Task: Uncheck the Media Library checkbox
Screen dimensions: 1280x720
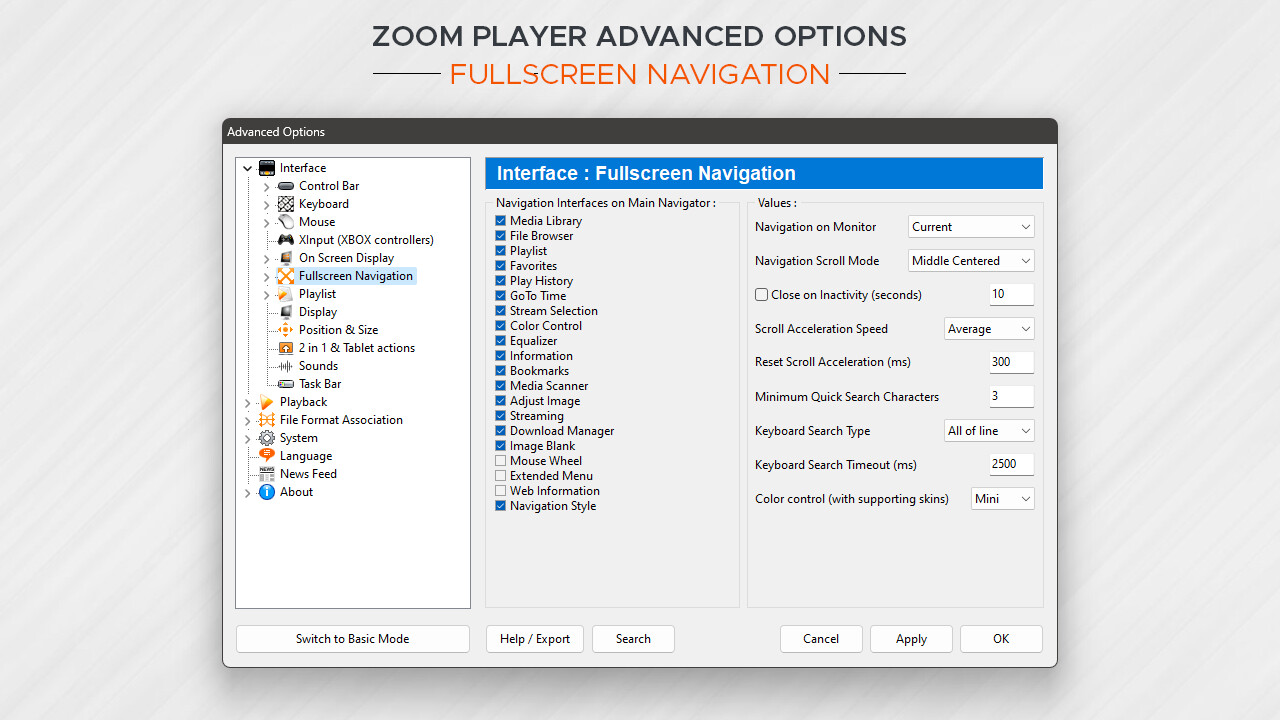Action: [x=501, y=221]
